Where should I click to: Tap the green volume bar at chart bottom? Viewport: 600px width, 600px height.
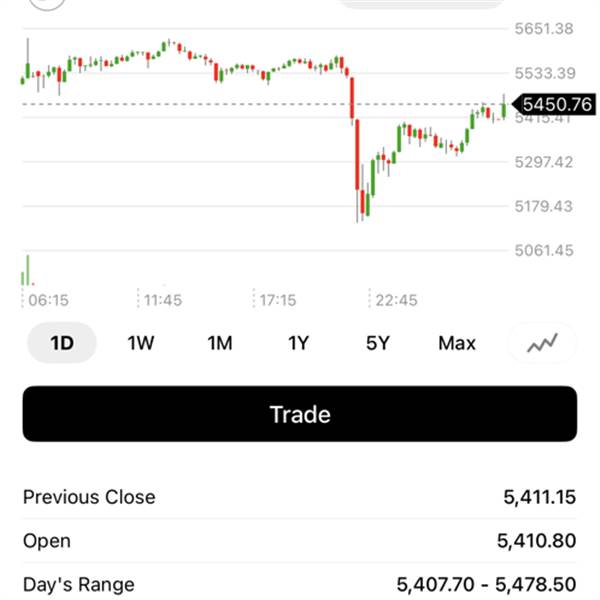pyautogui.click(x=27, y=270)
